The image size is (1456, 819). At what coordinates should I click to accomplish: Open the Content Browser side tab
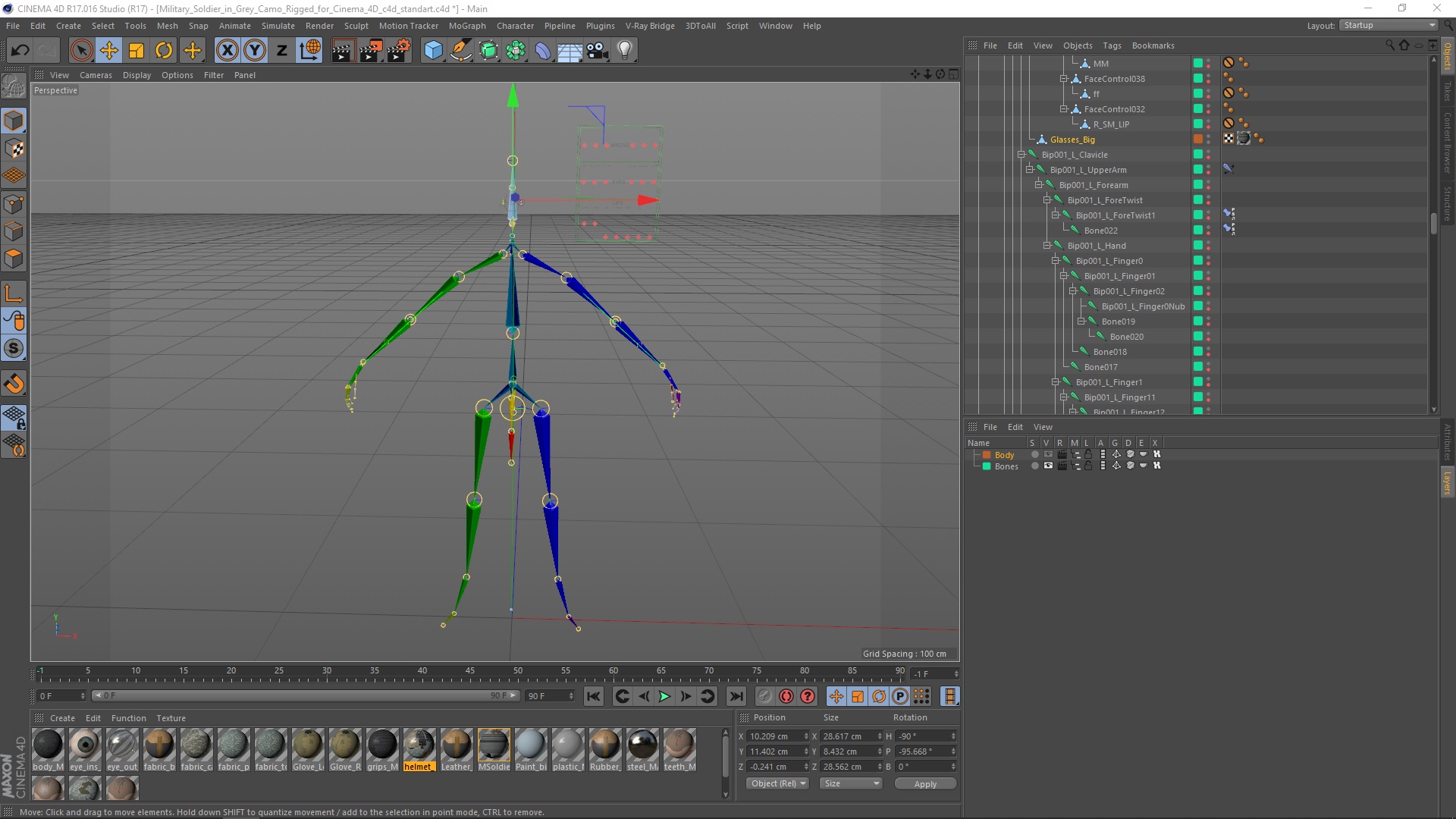click(x=1448, y=143)
